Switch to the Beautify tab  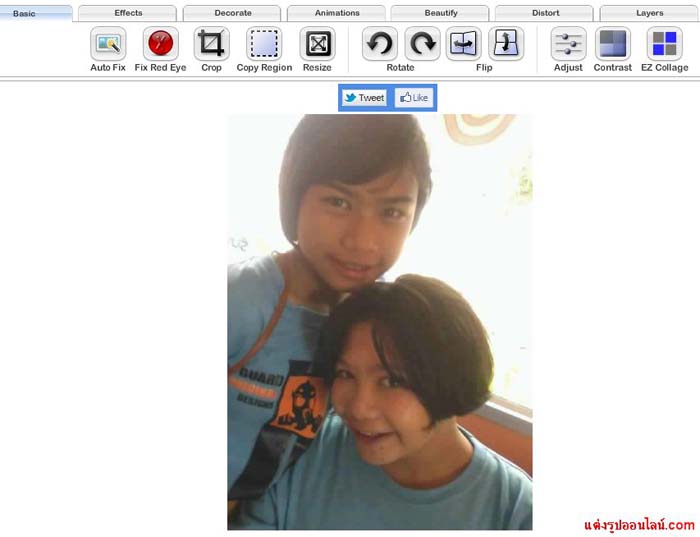[440, 13]
